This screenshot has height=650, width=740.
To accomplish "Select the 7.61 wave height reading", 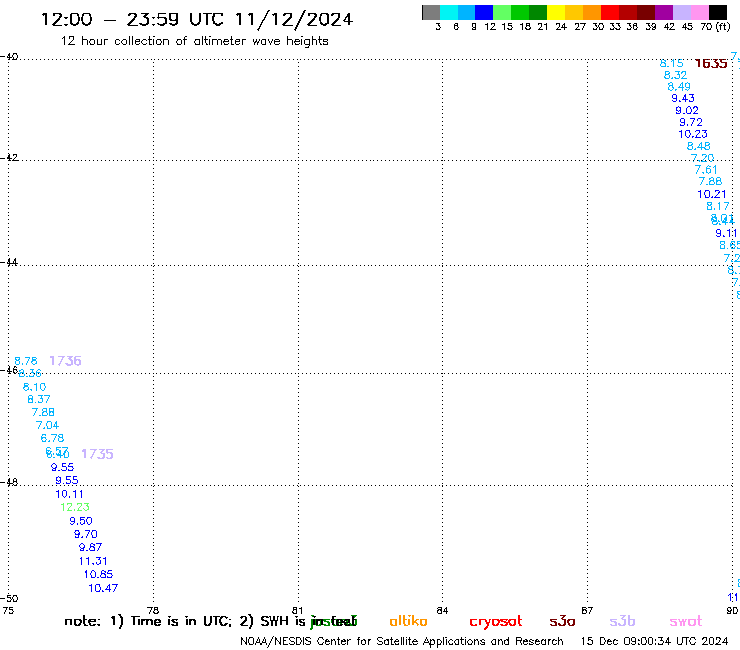I will [x=706, y=170].
